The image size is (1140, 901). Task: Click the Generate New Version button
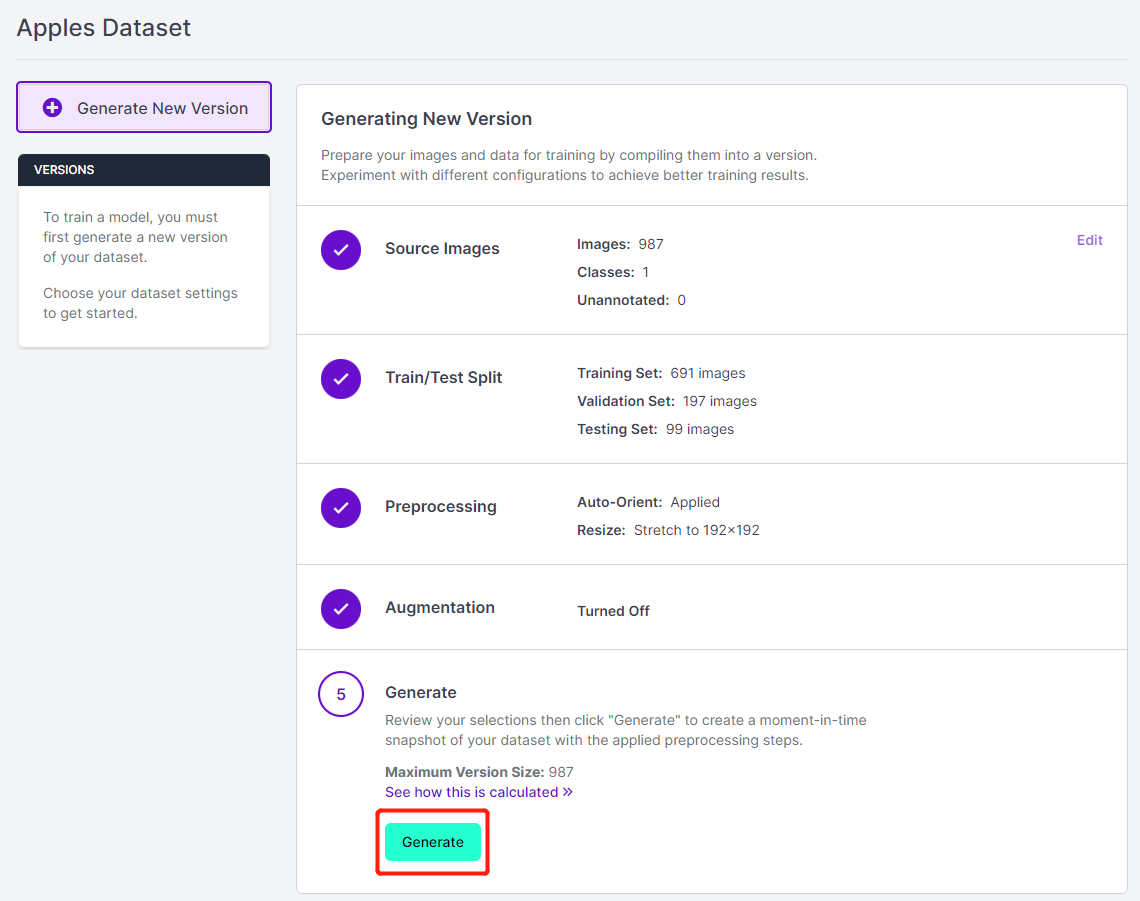click(144, 108)
